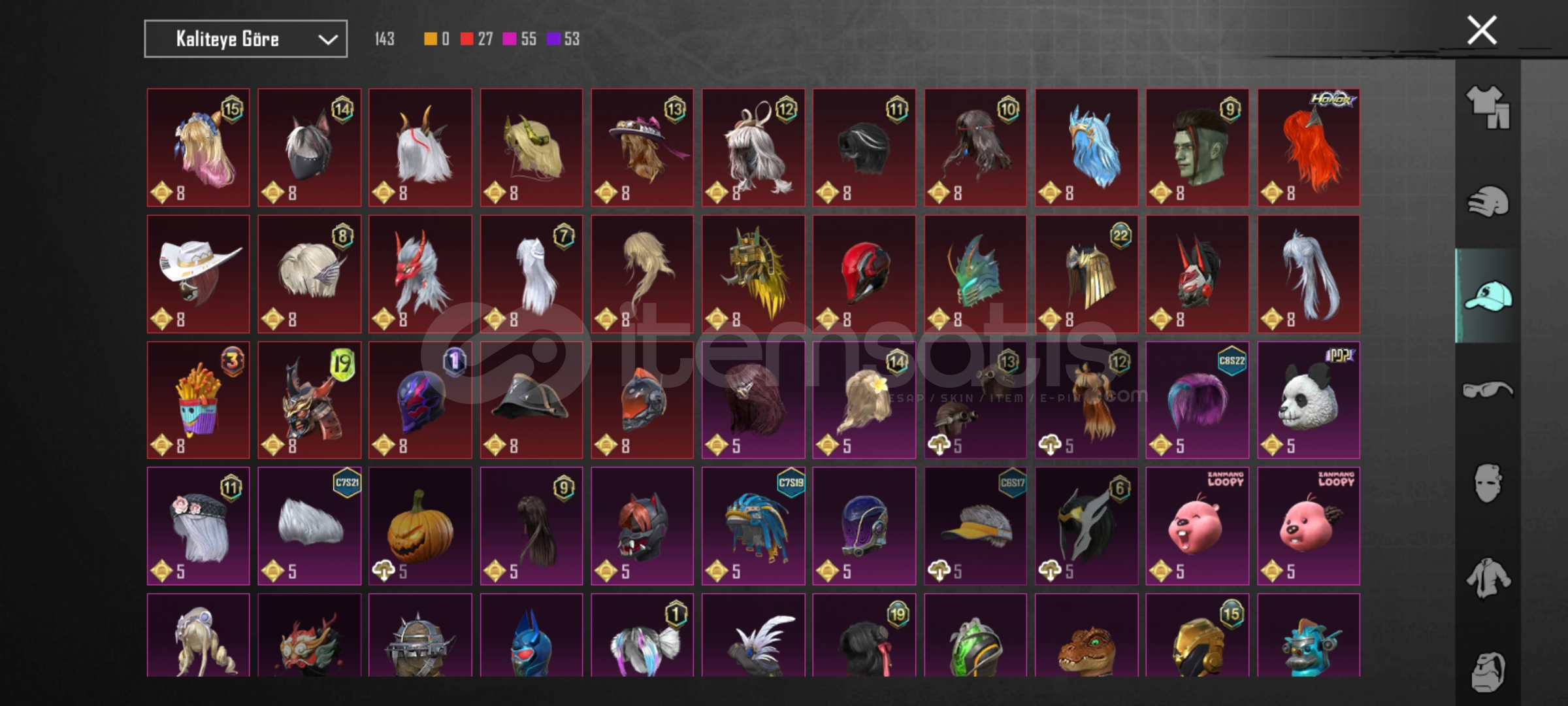The height and width of the screenshot is (706, 1568).
Task: Select the white cowboy hat item
Action: click(x=198, y=274)
